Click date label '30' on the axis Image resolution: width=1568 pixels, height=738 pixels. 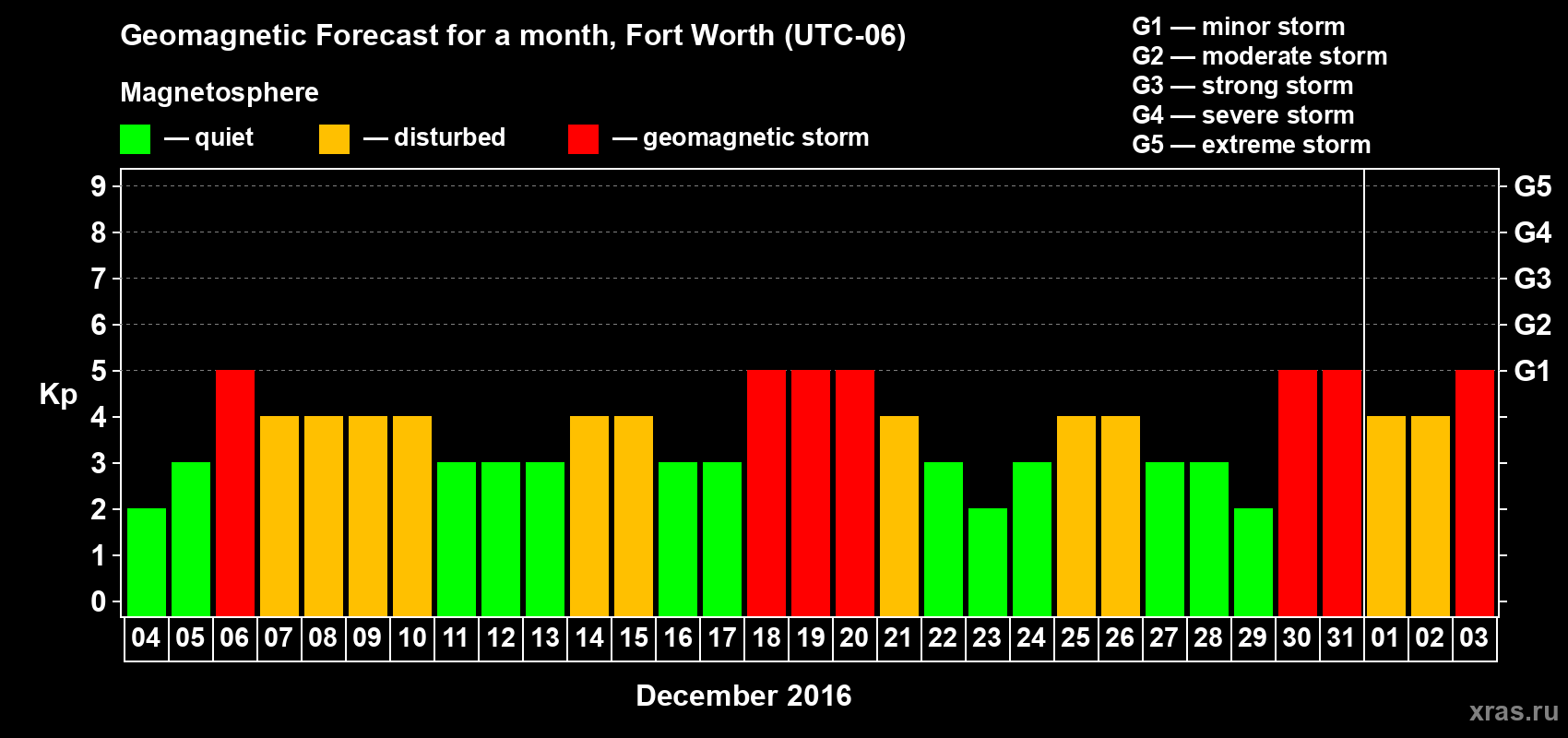point(1297,637)
